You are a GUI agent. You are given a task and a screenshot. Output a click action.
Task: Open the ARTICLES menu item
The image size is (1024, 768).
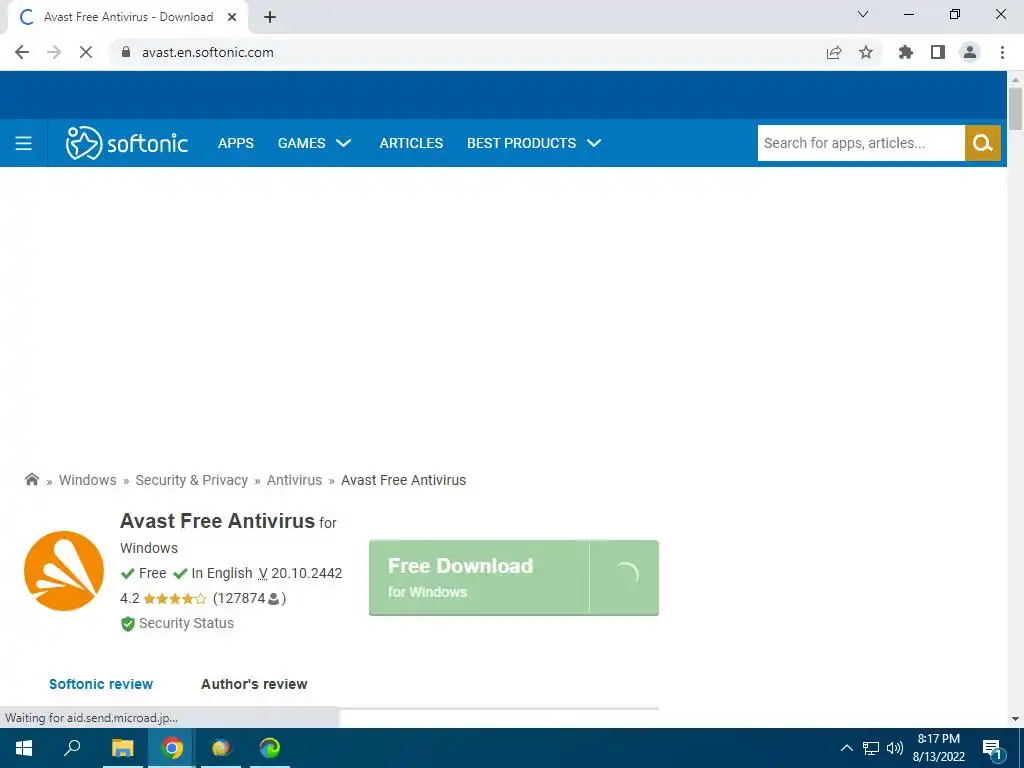[411, 143]
